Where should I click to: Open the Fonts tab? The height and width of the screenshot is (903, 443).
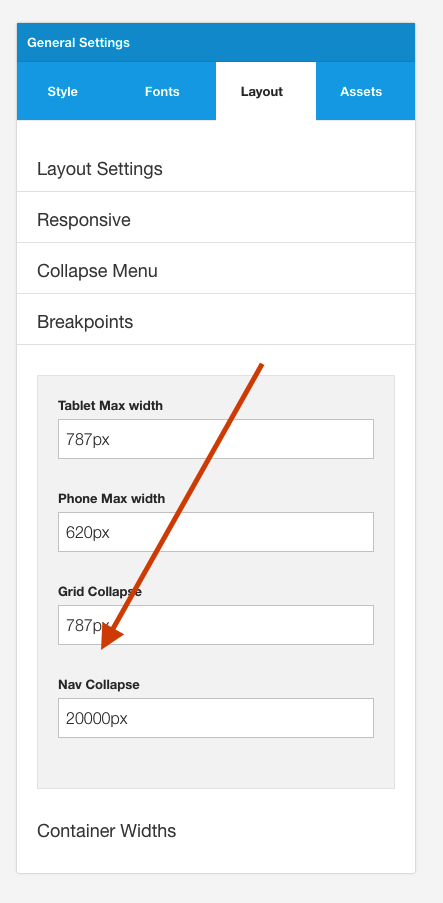pyautogui.click(x=162, y=92)
